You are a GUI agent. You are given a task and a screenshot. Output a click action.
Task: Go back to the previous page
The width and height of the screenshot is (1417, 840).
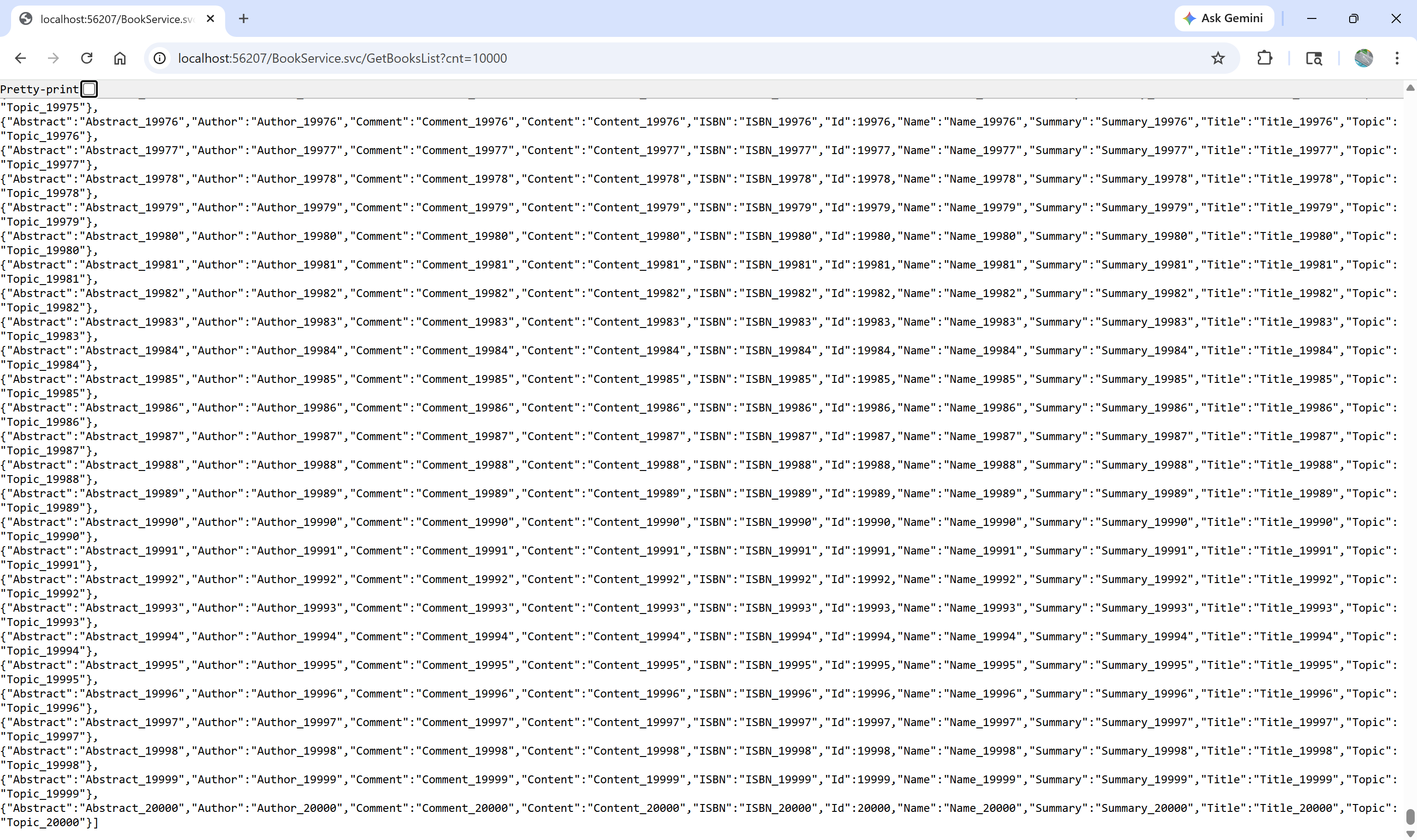coord(20,58)
